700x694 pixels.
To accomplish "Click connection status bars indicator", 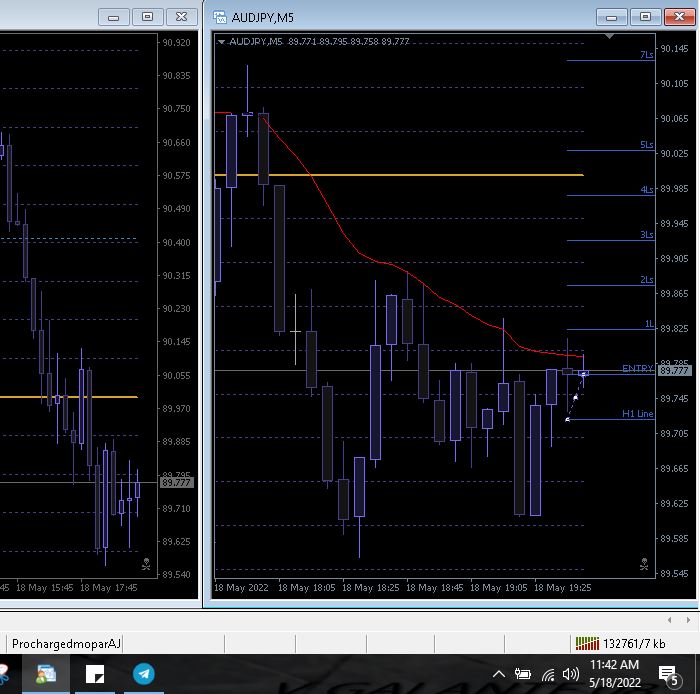I will pyautogui.click(x=585, y=643).
